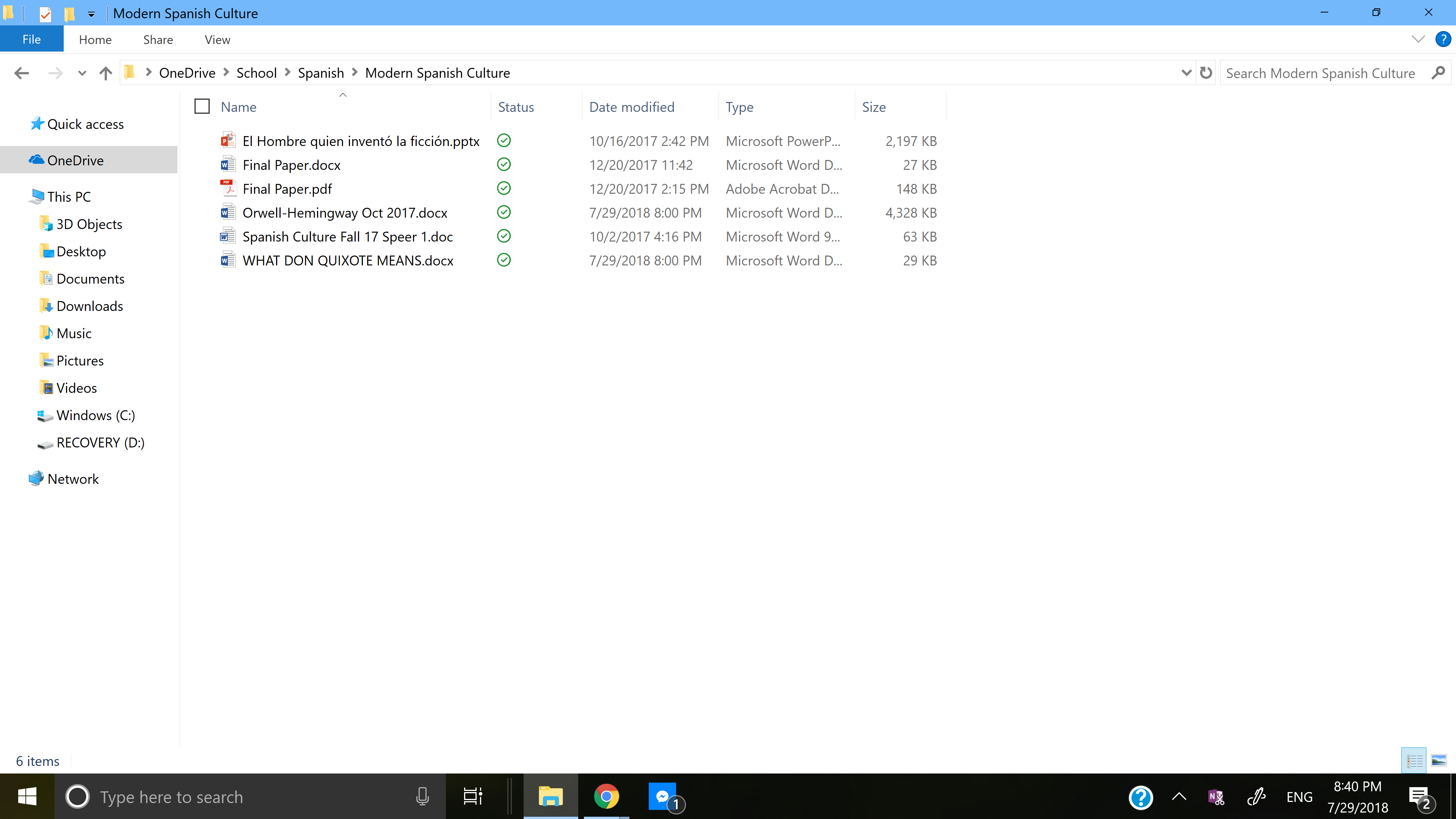
Task: Open Task View from the taskbar
Action: click(472, 796)
